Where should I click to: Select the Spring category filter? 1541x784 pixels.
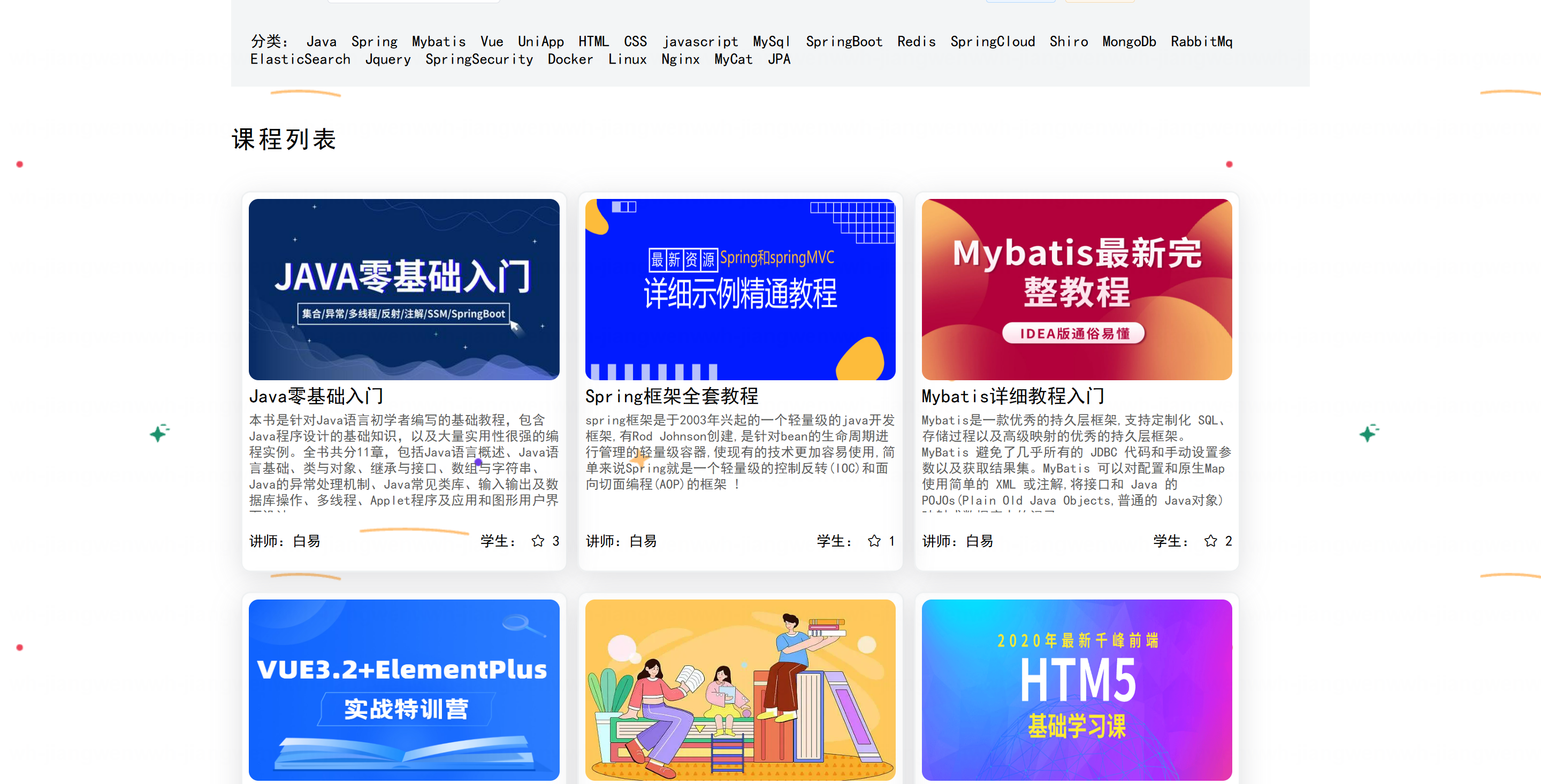pyautogui.click(x=374, y=41)
